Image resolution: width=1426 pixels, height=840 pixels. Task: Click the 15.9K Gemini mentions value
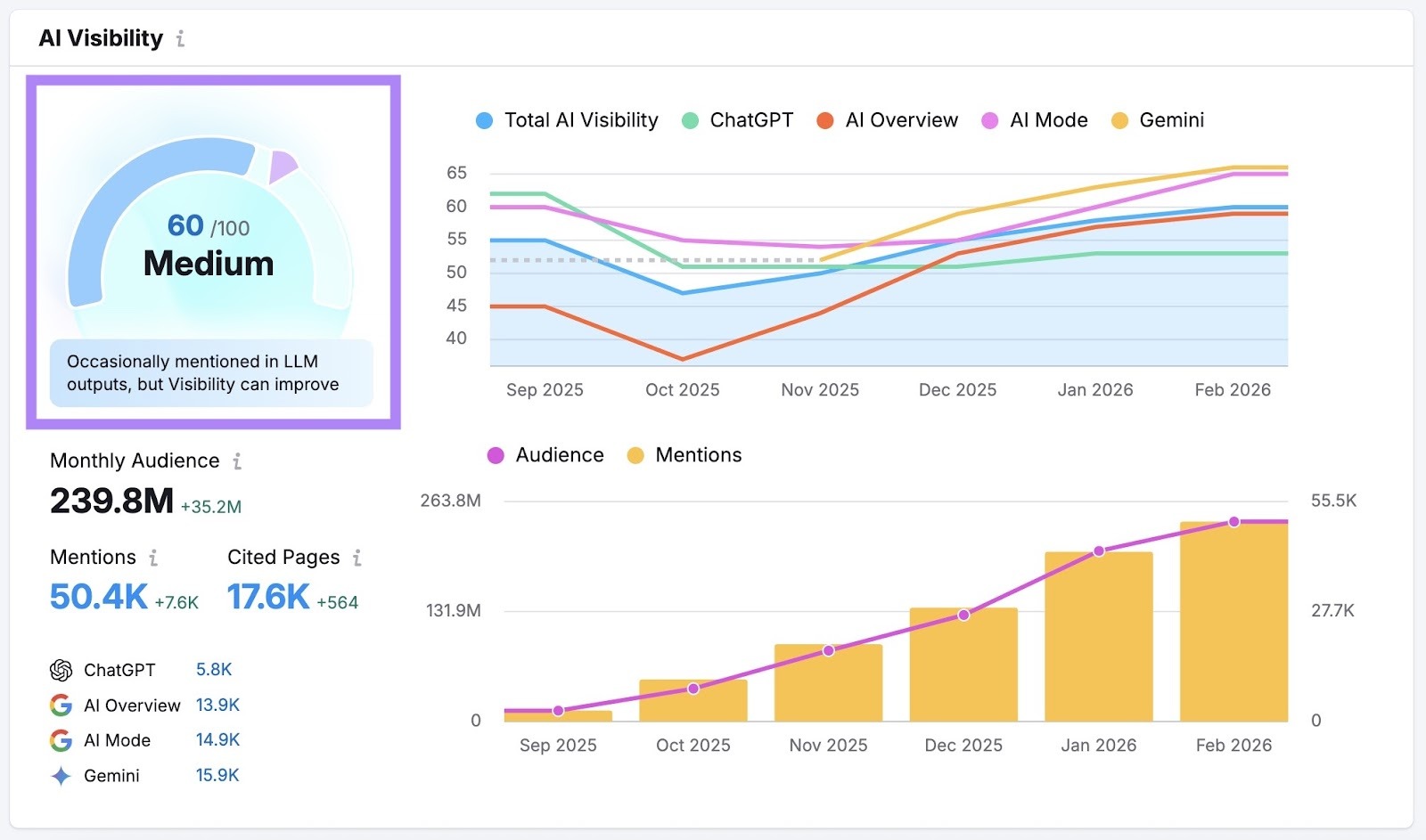pos(217,776)
